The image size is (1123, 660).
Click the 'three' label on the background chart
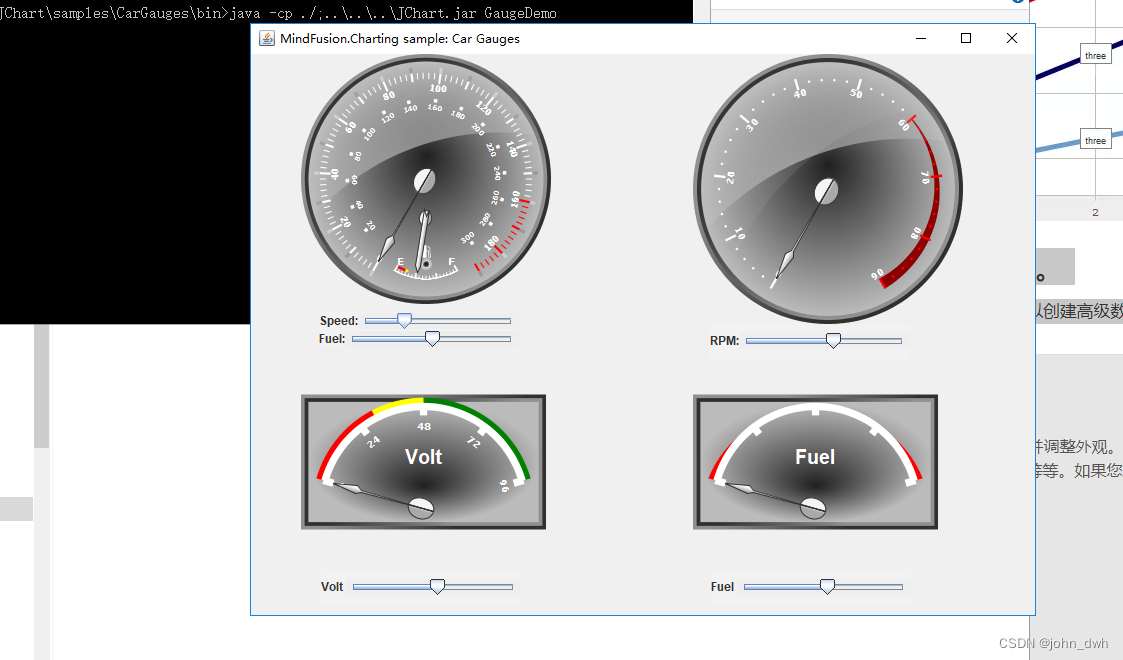pyautogui.click(x=1094, y=55)
